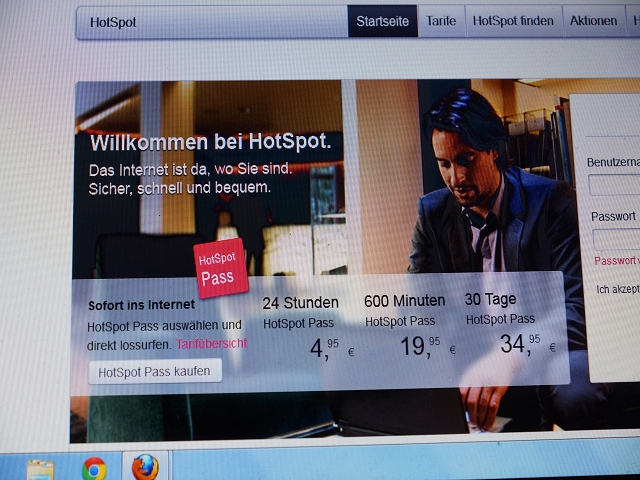640x480 pixels.
Task: Click into the Benutzername field
Action: coord(614,185)
